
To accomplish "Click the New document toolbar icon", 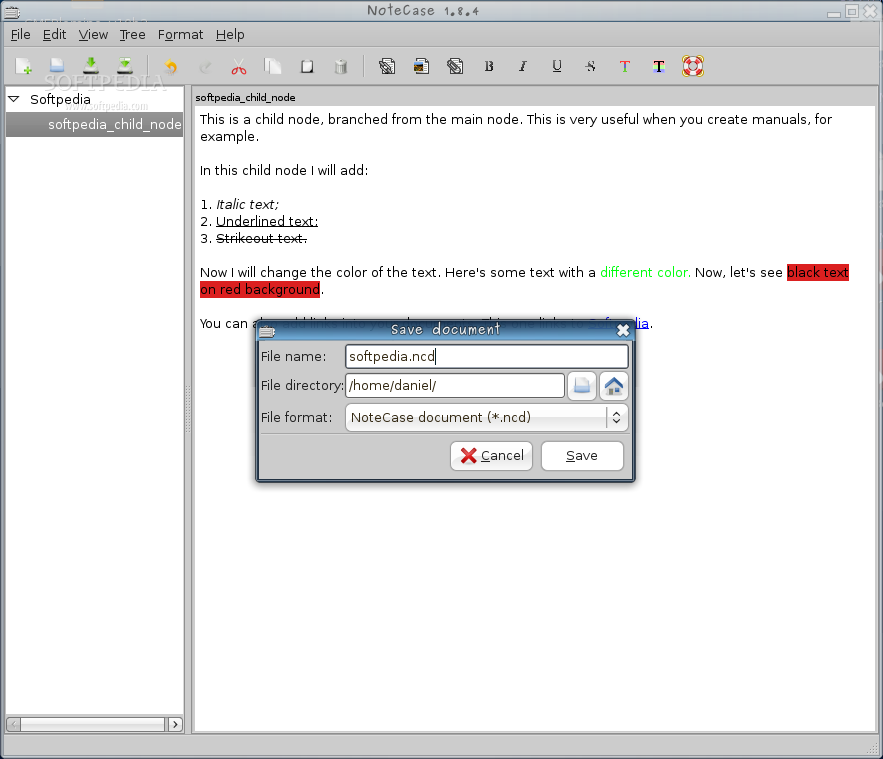I will (x=24, y=66).
